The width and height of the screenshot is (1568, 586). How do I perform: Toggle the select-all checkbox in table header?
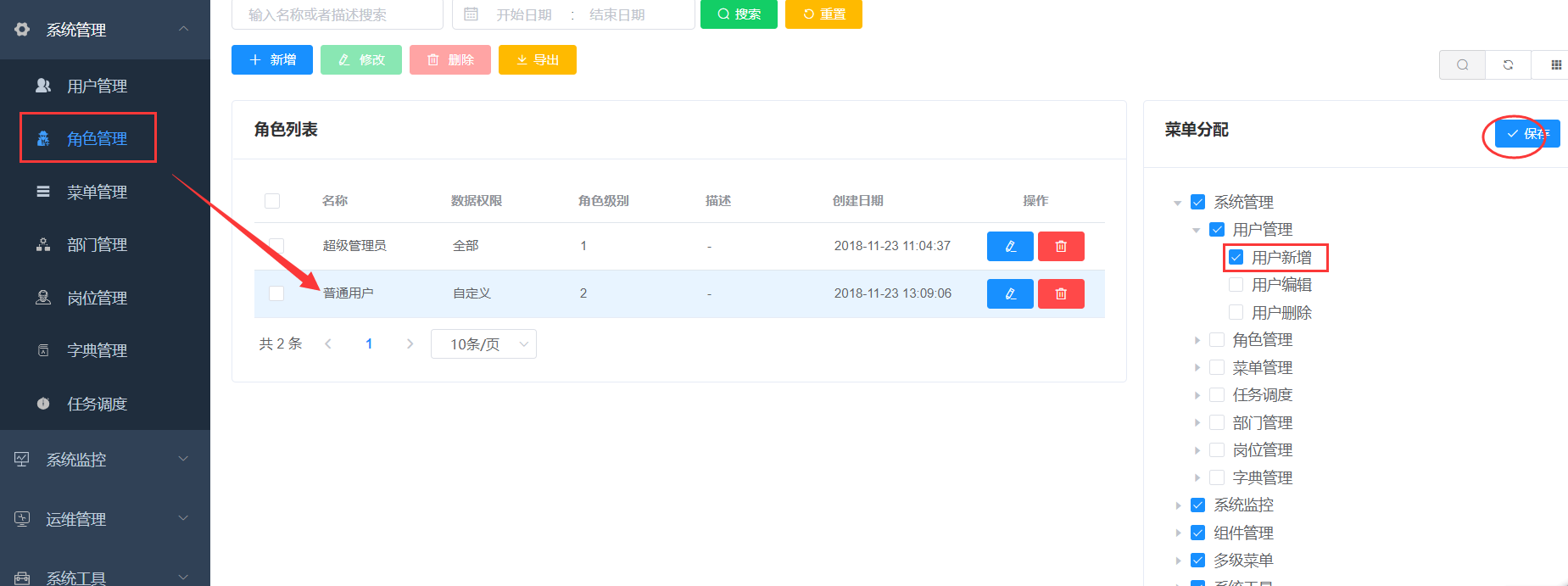coord(272,201)
